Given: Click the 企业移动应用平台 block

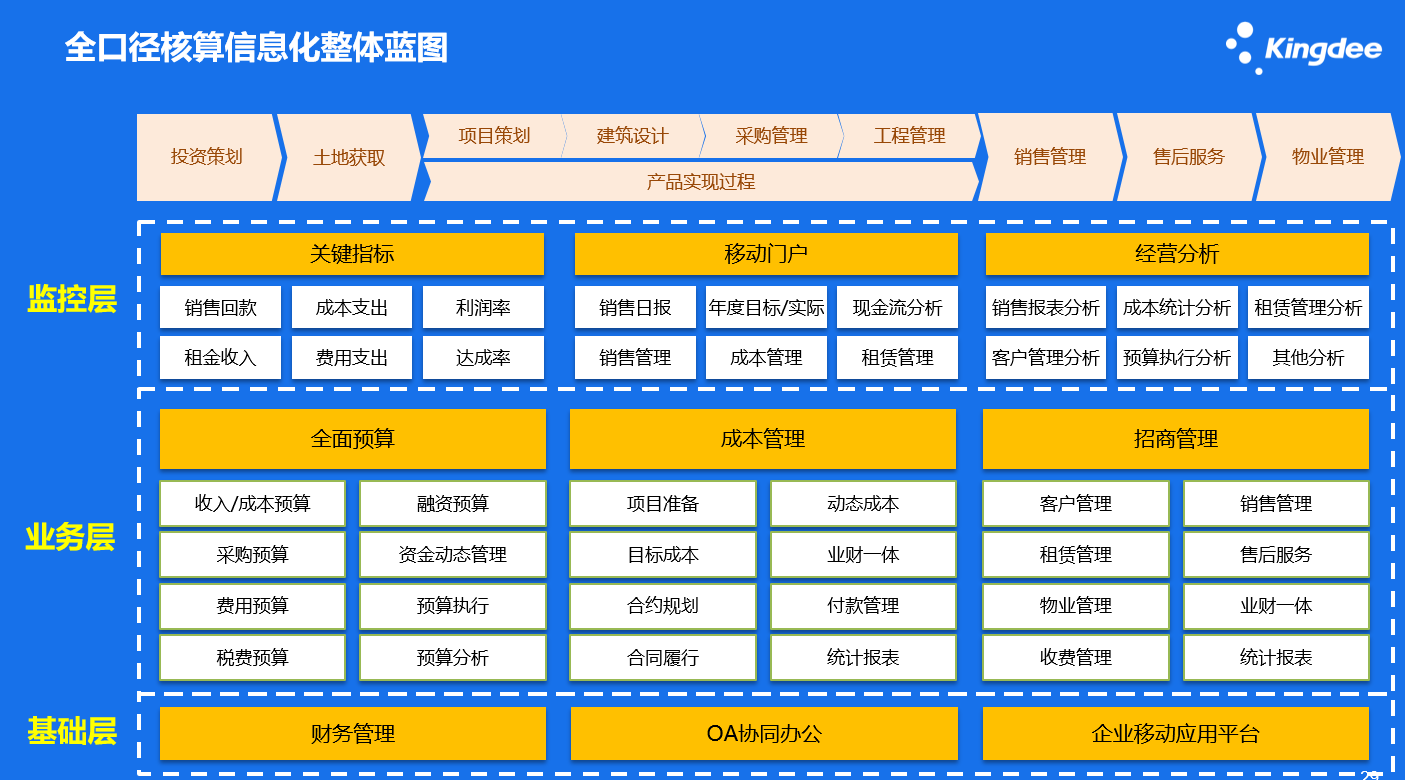Looking at the screenshot, I should pyautogui.click(x=1175, y=733).
